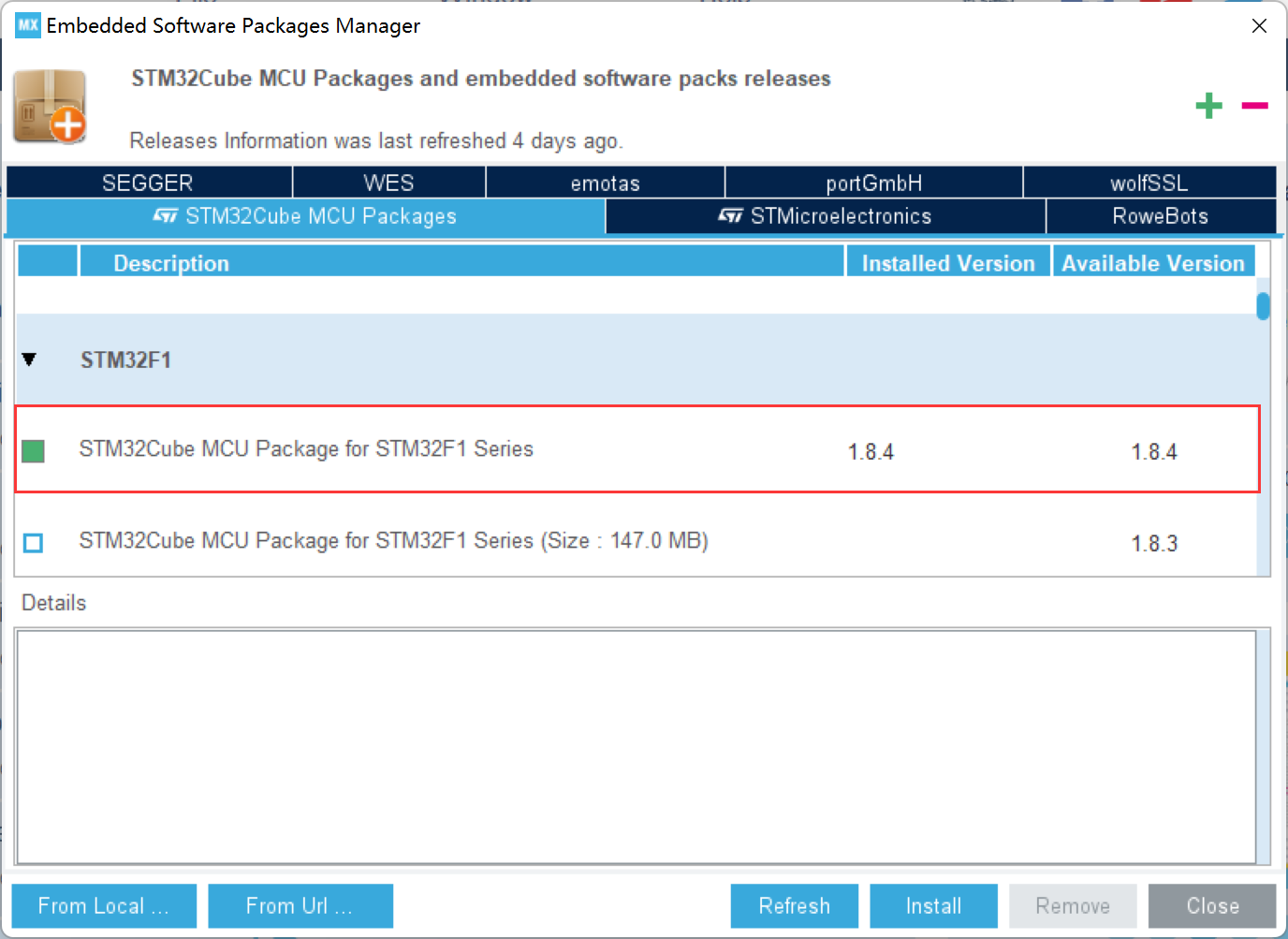Toggle the green checkbox for version 1.8.4
This screenshot has width=1288, height=939.
(33, 451)
